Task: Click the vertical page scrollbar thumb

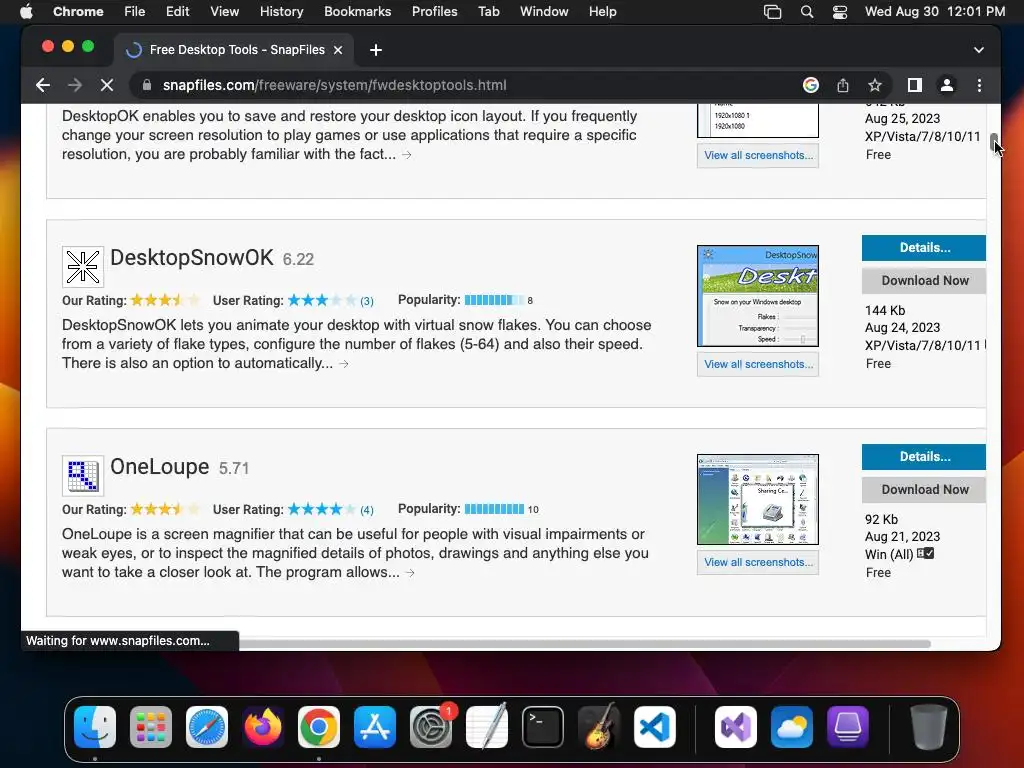Action: click(993, 142)
